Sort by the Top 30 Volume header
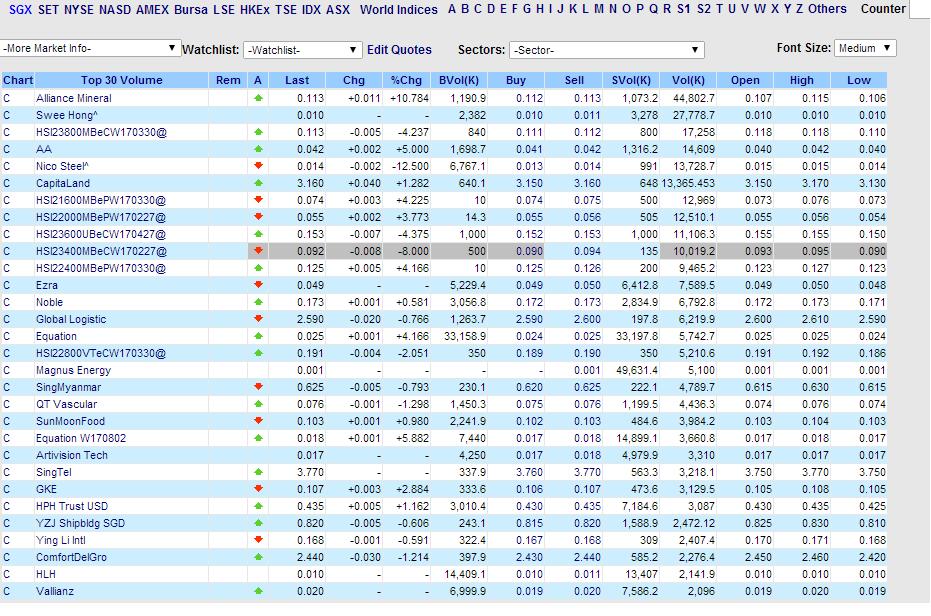The image size is (931, 616). (x=122, y=80)
